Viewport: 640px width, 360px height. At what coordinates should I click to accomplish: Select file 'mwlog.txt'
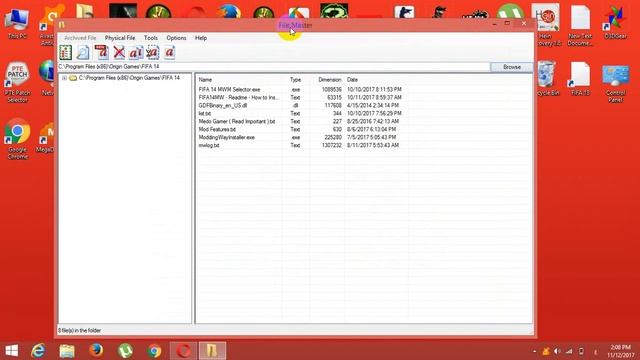pos(209,145)
